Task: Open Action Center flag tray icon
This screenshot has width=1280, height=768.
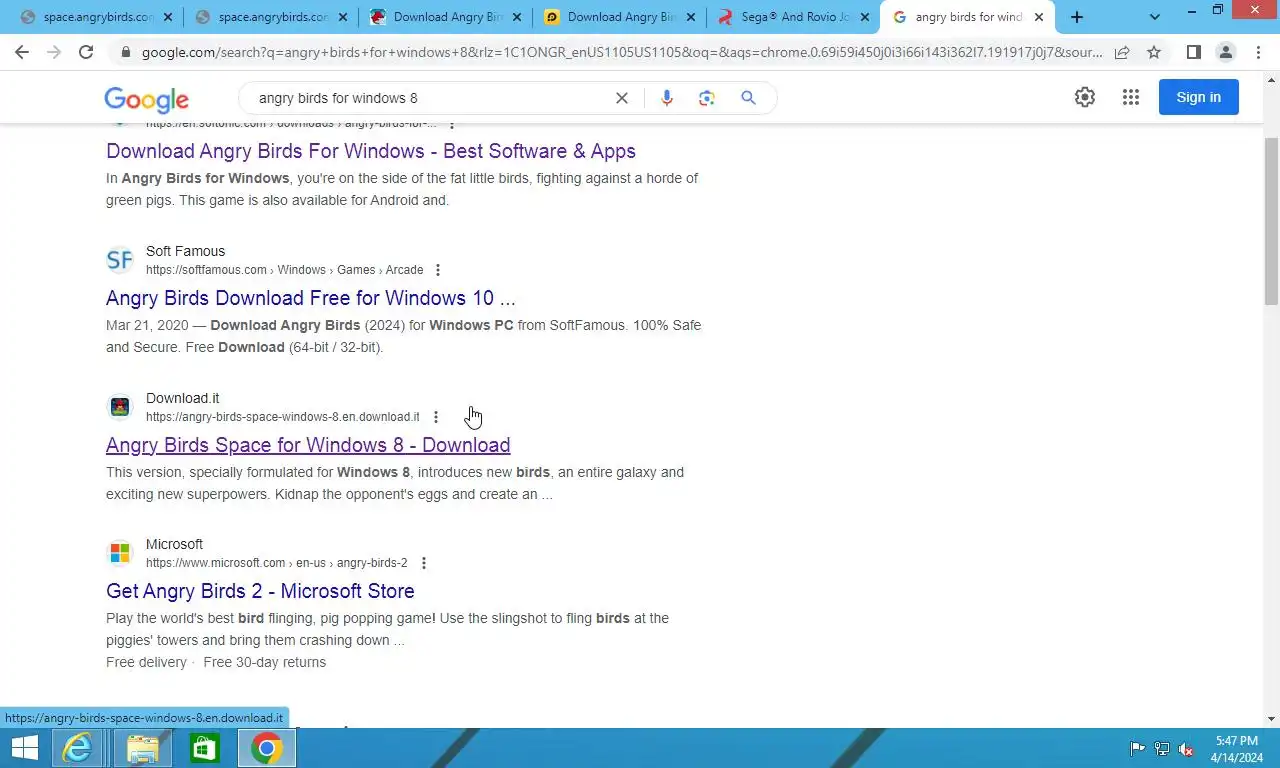Action: tap(1137, 749)
